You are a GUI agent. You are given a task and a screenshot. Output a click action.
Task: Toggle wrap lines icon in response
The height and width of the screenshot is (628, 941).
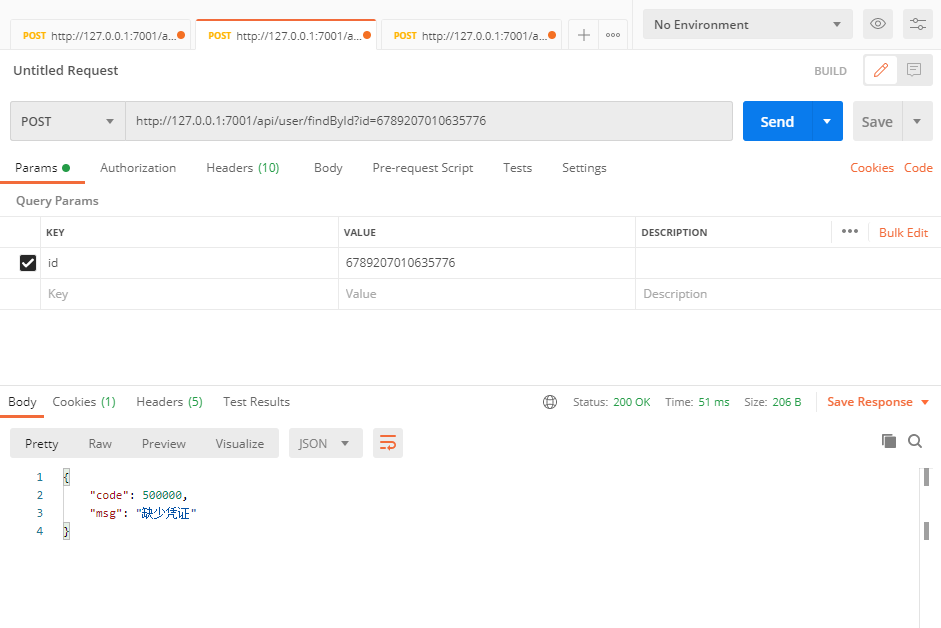[388, 443]
